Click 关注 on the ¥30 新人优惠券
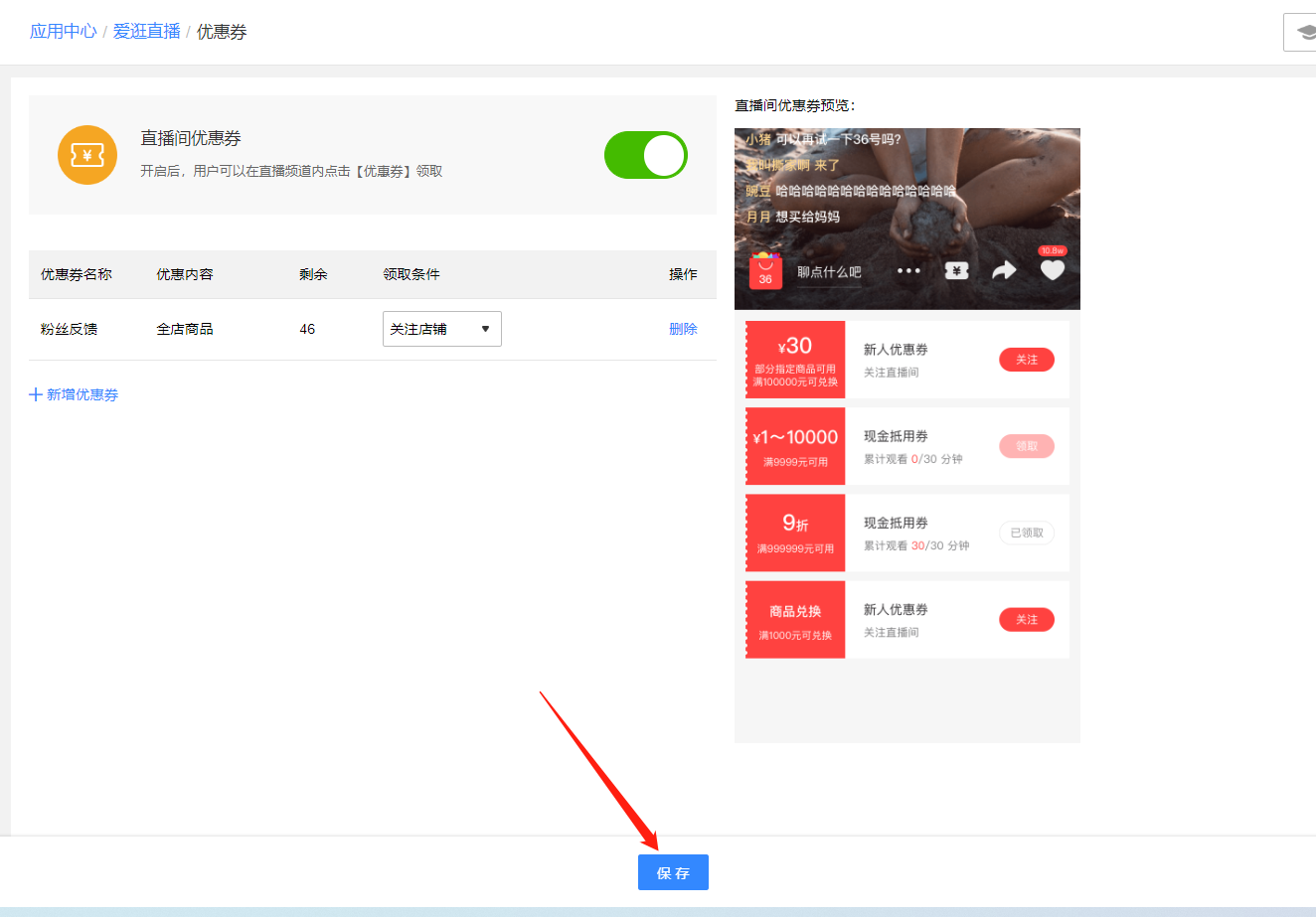The width and height of the screenshot is (1316, 917). point(1027,360)
